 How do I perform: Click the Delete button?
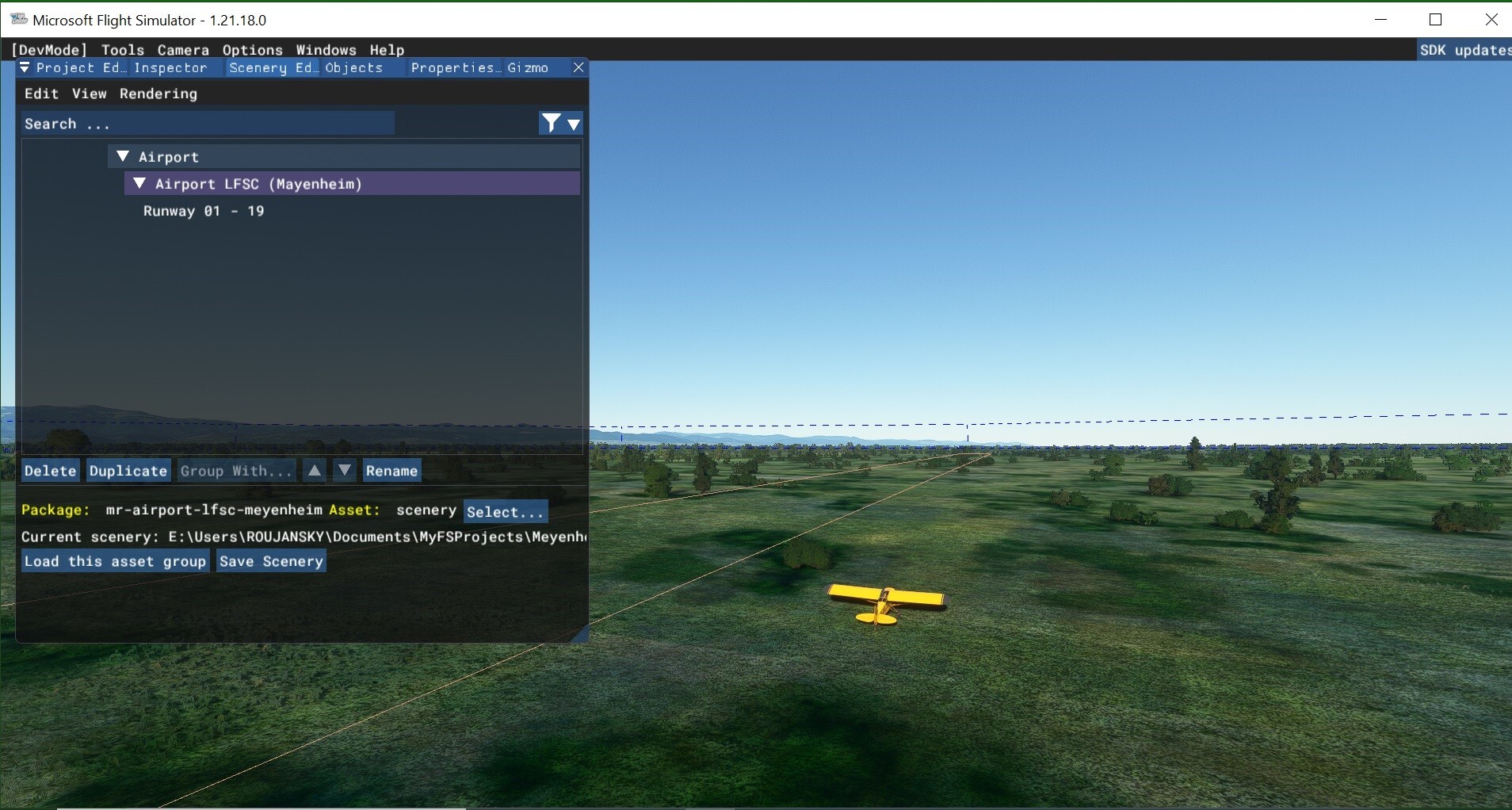50,471
